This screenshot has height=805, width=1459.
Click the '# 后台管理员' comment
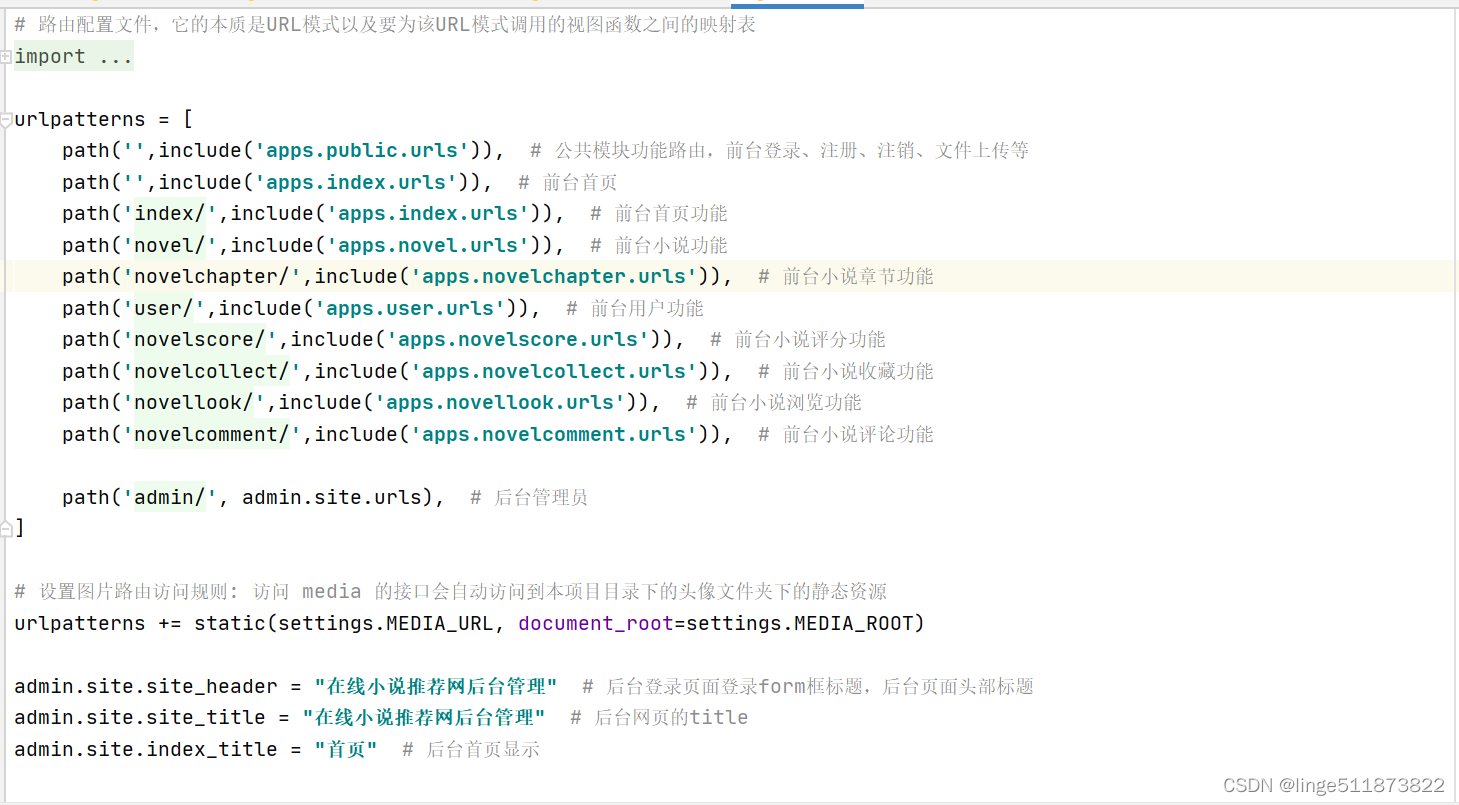coord(529,497)
